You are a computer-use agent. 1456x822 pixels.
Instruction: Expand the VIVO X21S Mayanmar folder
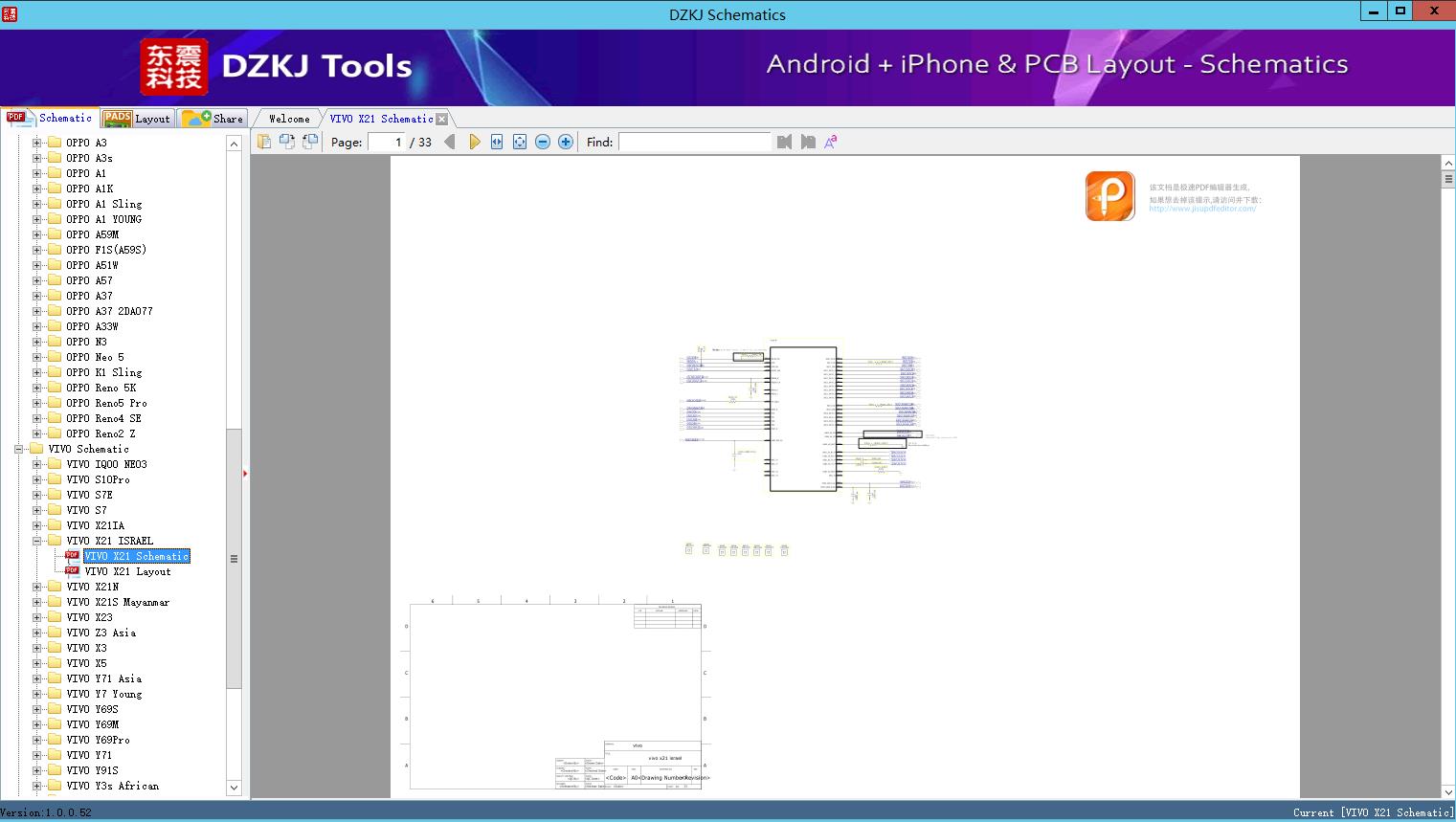click(x=37, y=602)
